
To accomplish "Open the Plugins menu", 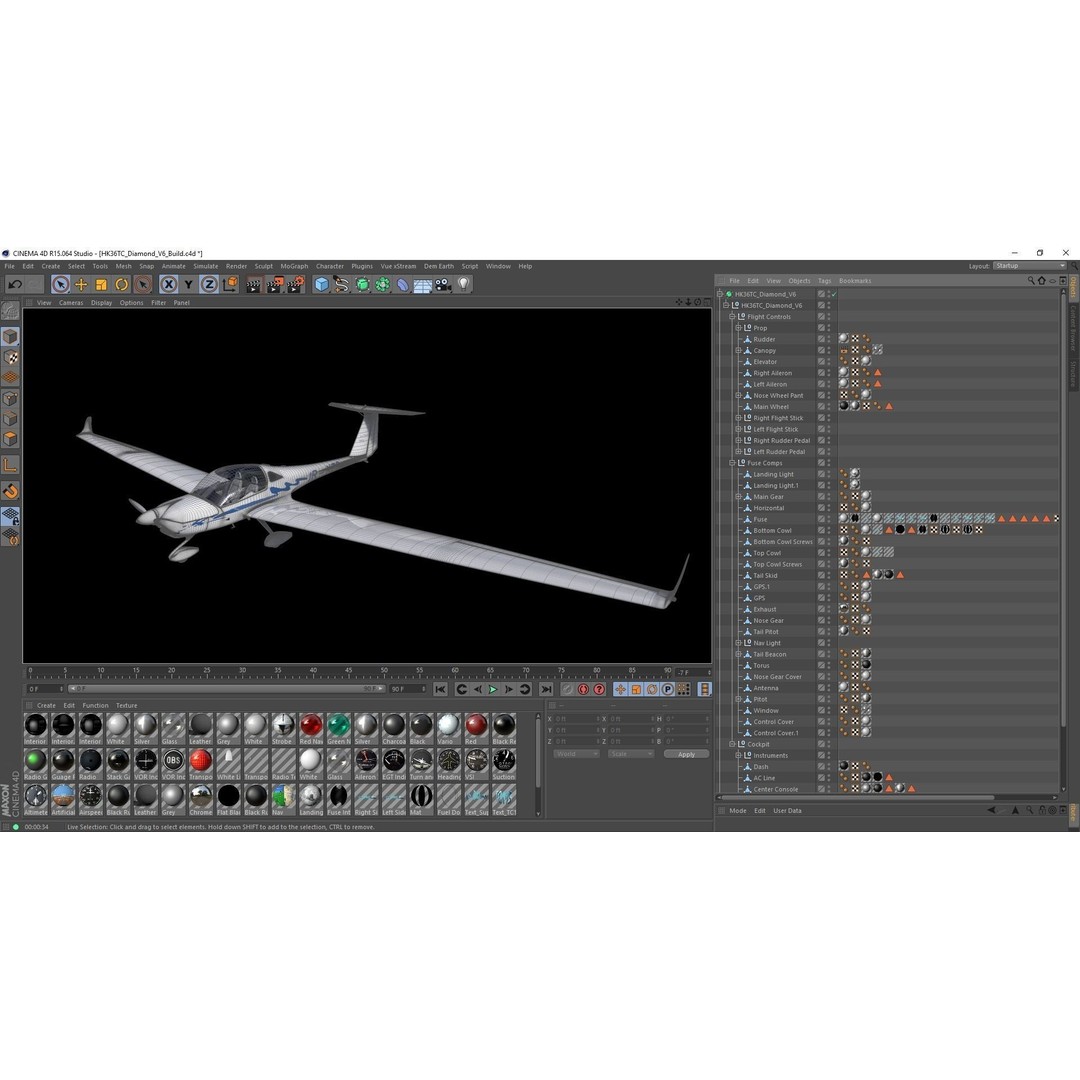I will pos(362,267).
